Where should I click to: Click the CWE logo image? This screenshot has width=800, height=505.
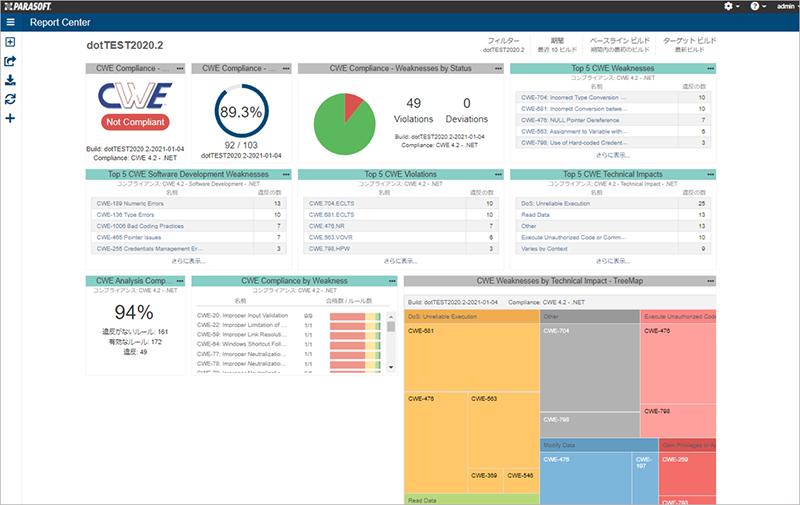(135, 96)
